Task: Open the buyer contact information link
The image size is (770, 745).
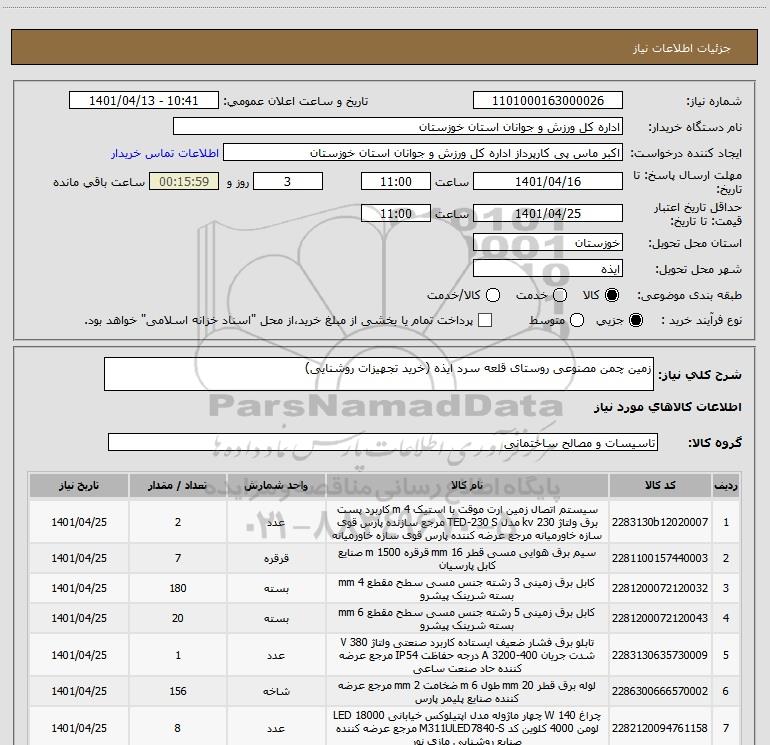Action: tap(165, 153)
